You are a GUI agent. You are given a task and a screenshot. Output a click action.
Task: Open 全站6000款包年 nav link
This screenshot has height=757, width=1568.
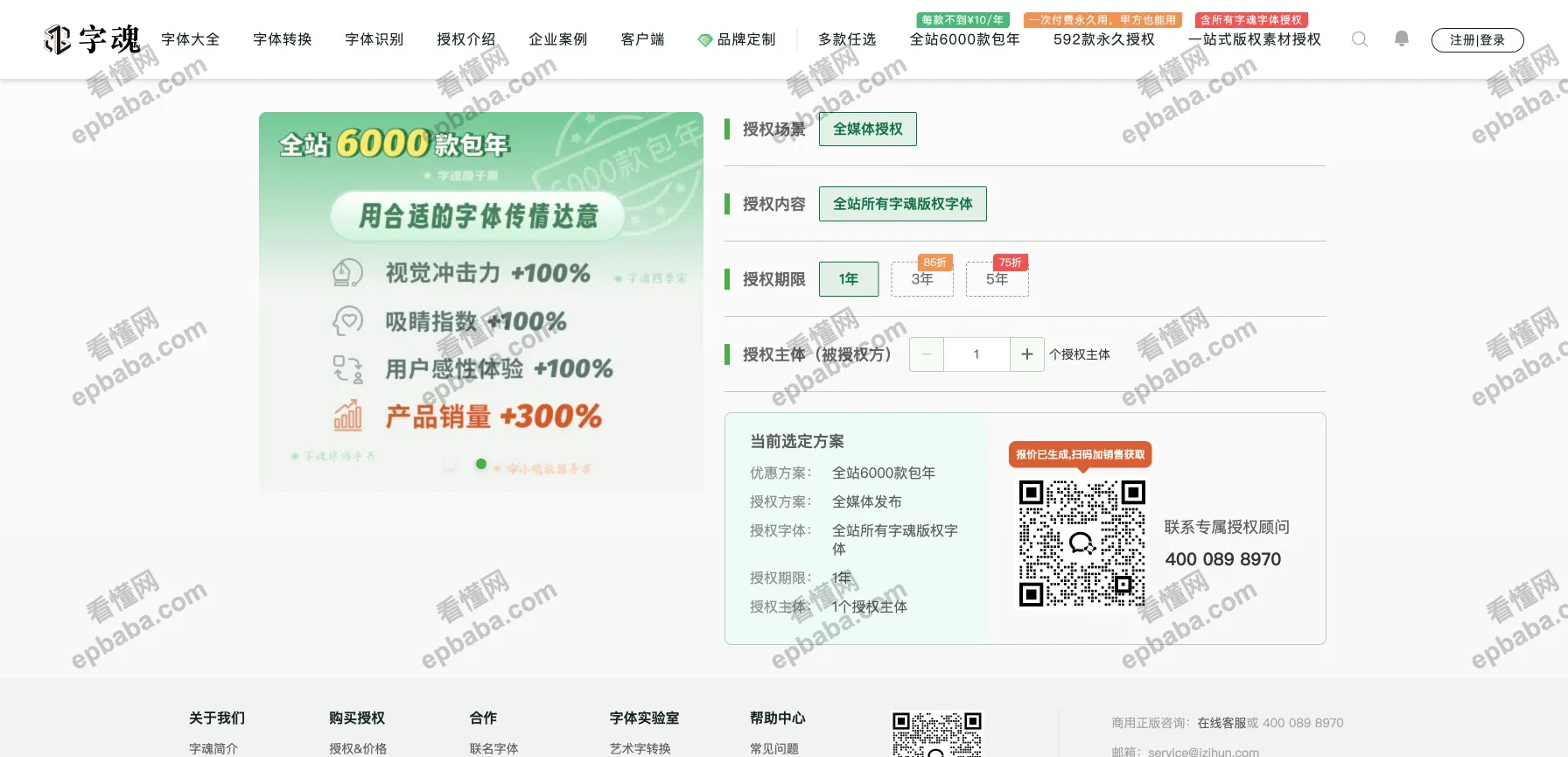[x=964, y=39]
